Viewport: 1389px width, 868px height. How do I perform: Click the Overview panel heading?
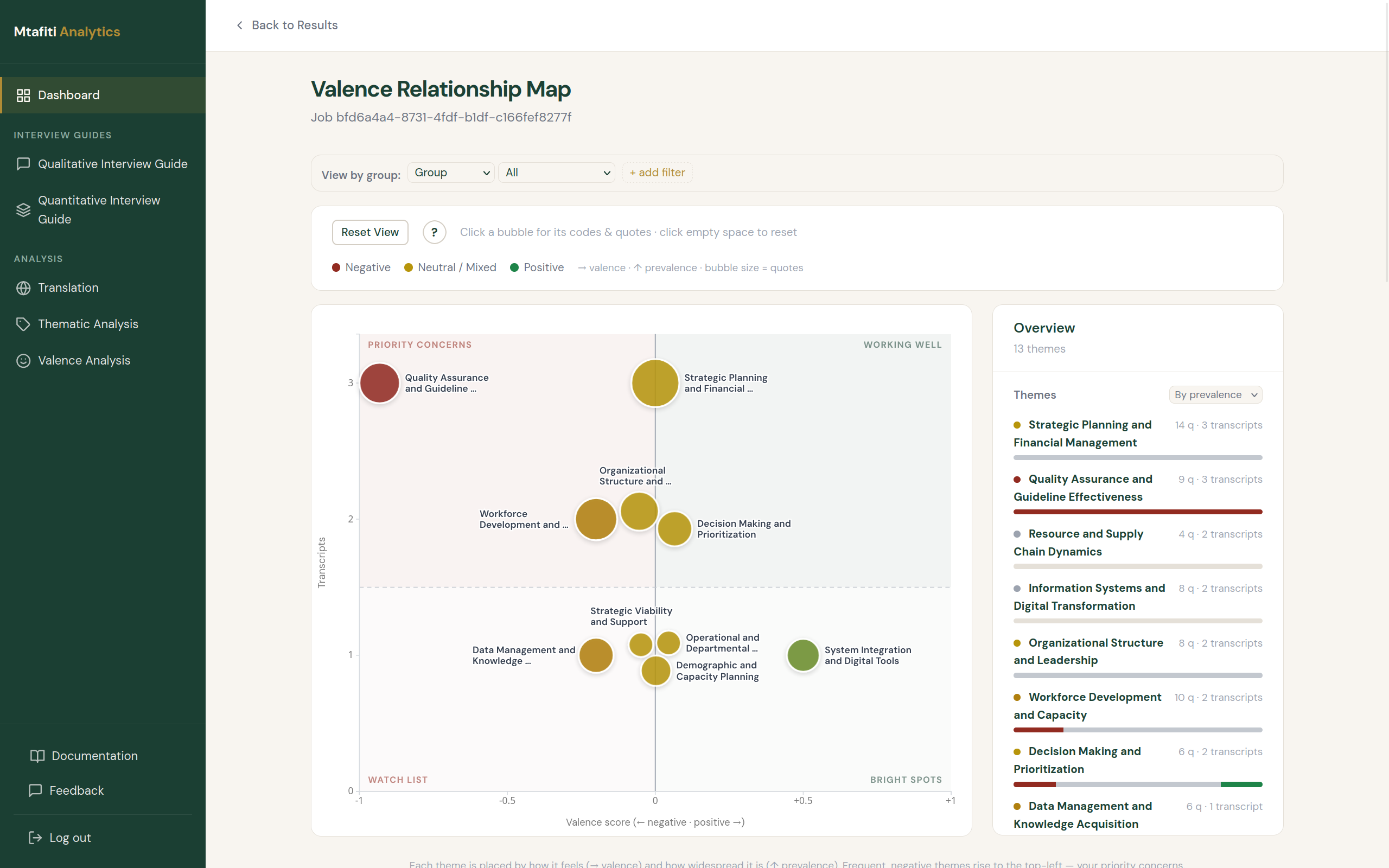pos(1044,328)
